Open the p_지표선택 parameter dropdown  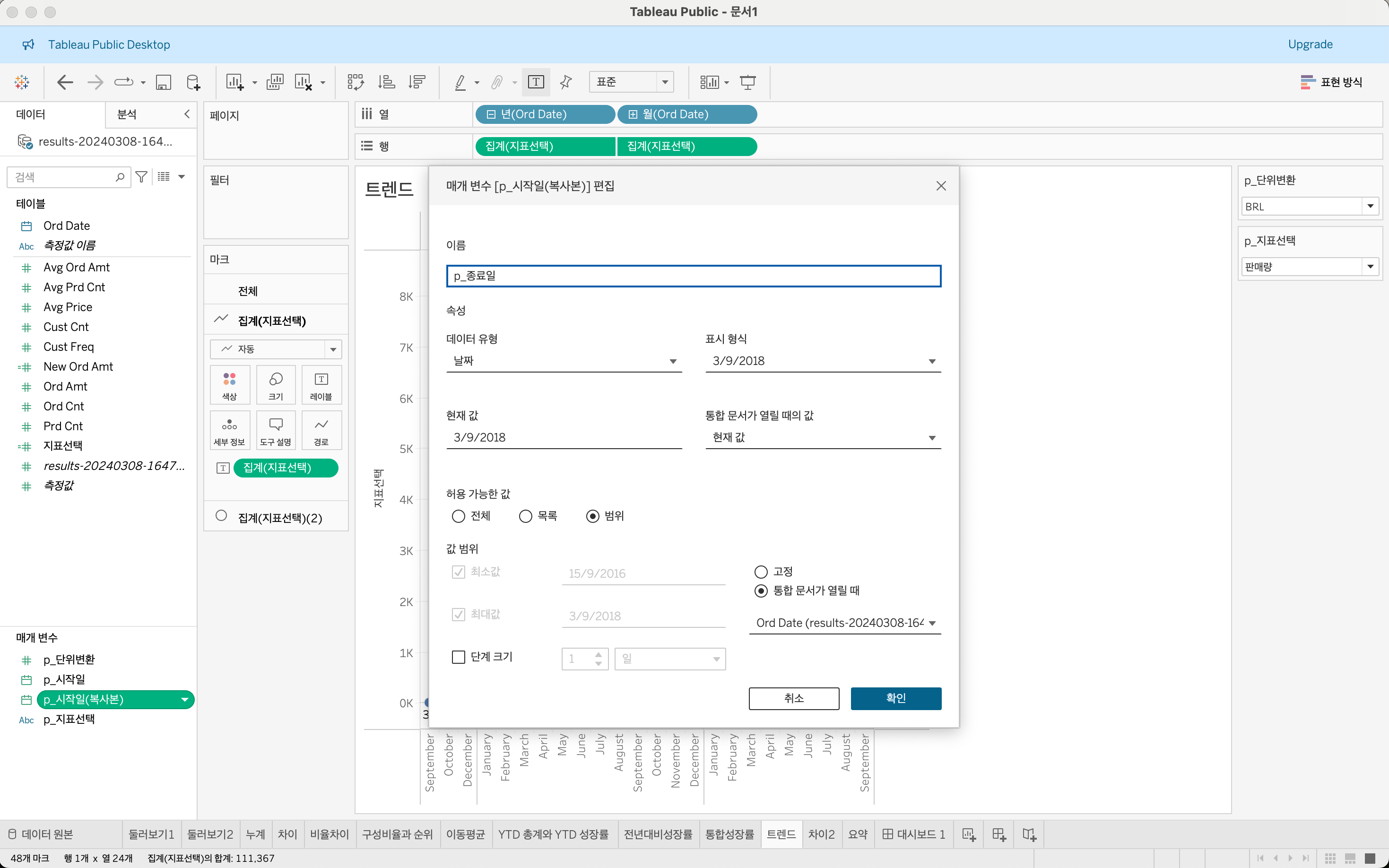coord(1370,266)
